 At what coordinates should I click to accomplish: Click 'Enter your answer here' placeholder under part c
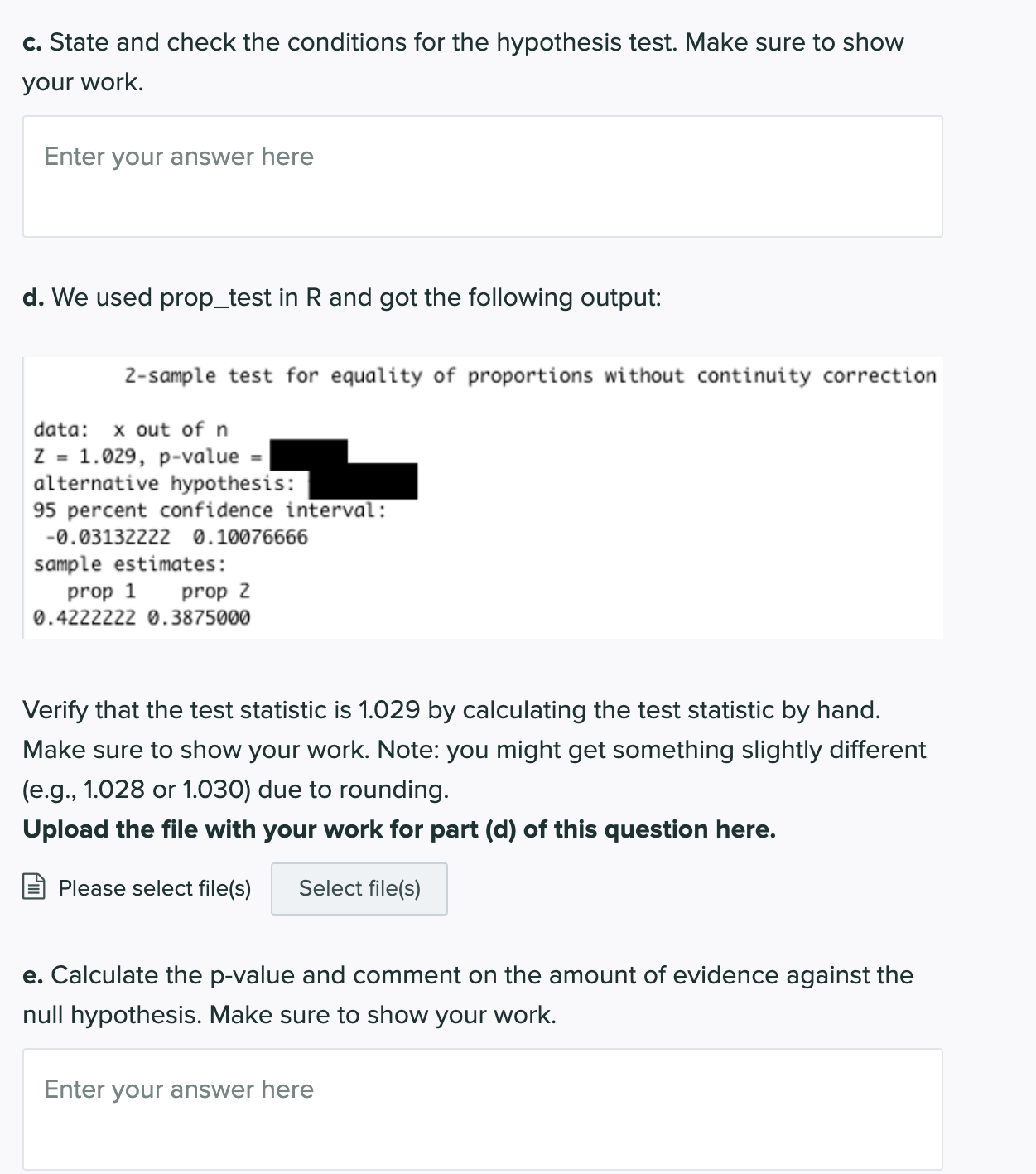pyautogui.click(x=178, y=156)
